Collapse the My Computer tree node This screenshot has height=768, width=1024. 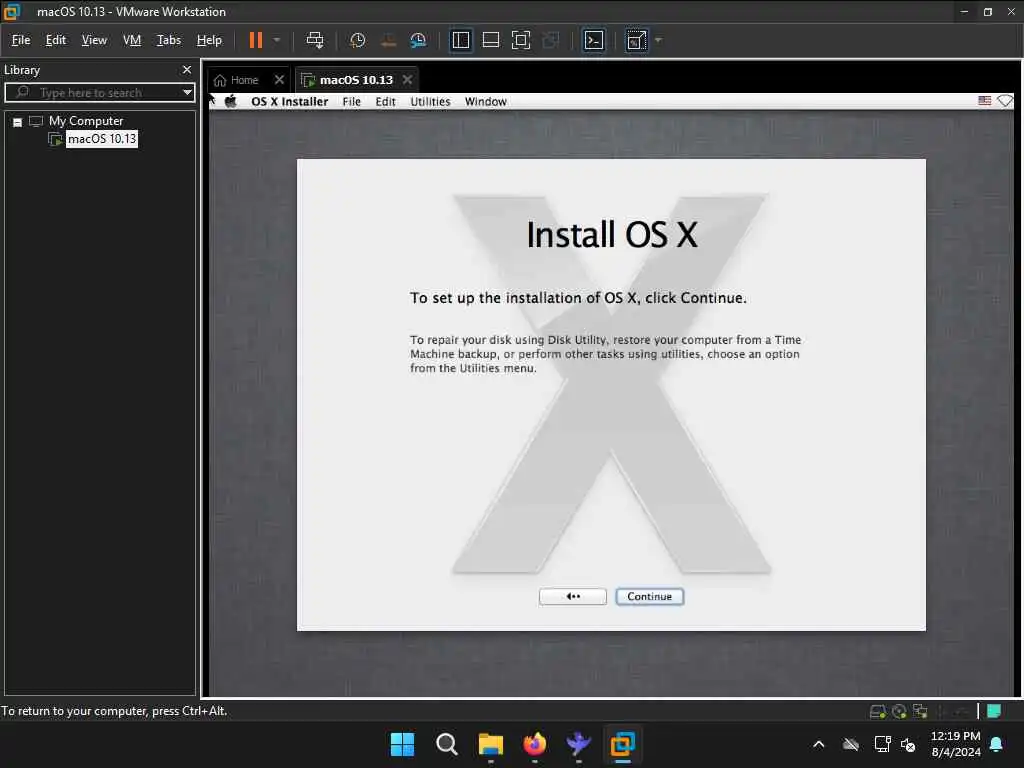(x=18, y=122)
